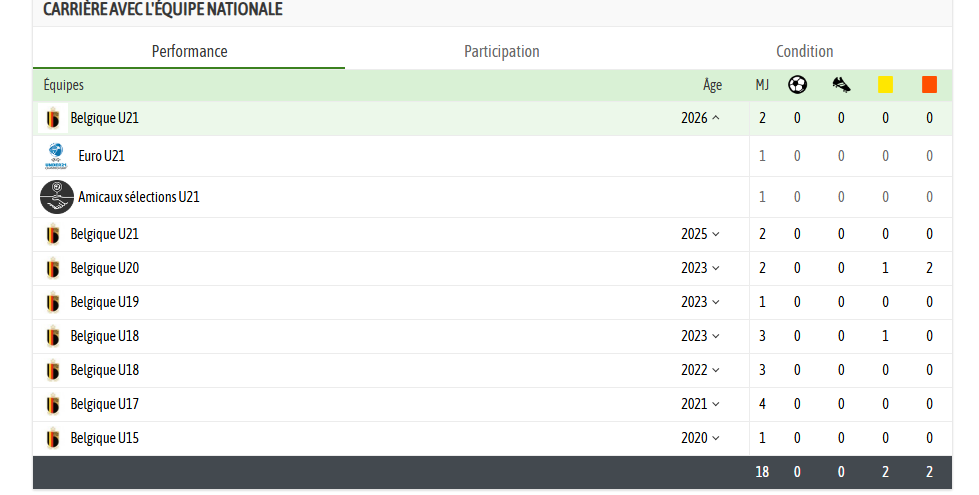Click the assists boot column icon
Screen dimensions: 979x495
[841, 84]
